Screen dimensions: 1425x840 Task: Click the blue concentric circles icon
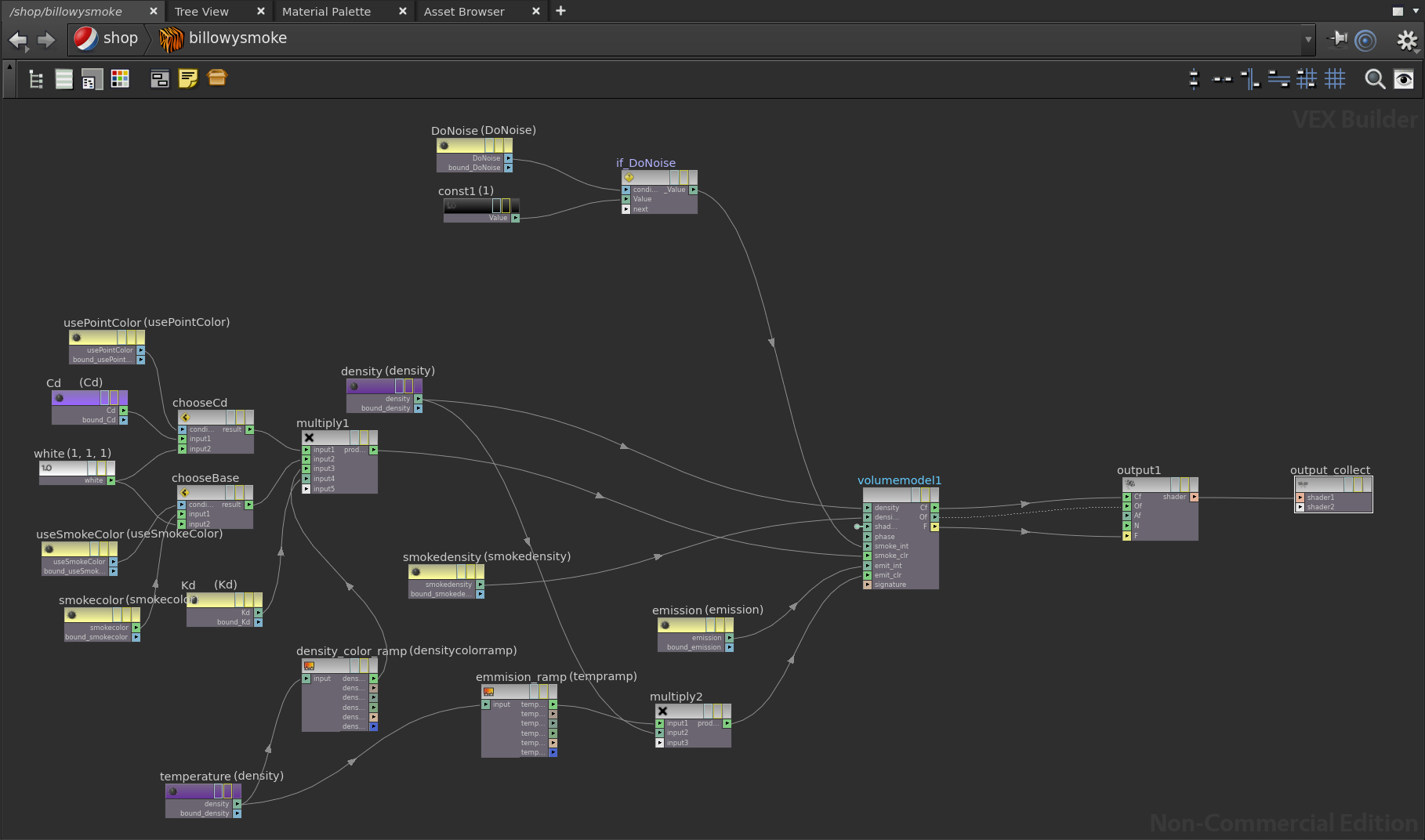click(x=1365, y=40)
